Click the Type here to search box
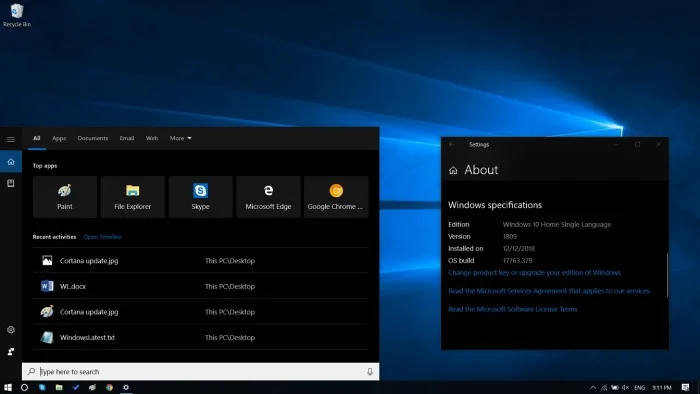The image size is (700, 394). pyautogui.click(x=200, y=372)
